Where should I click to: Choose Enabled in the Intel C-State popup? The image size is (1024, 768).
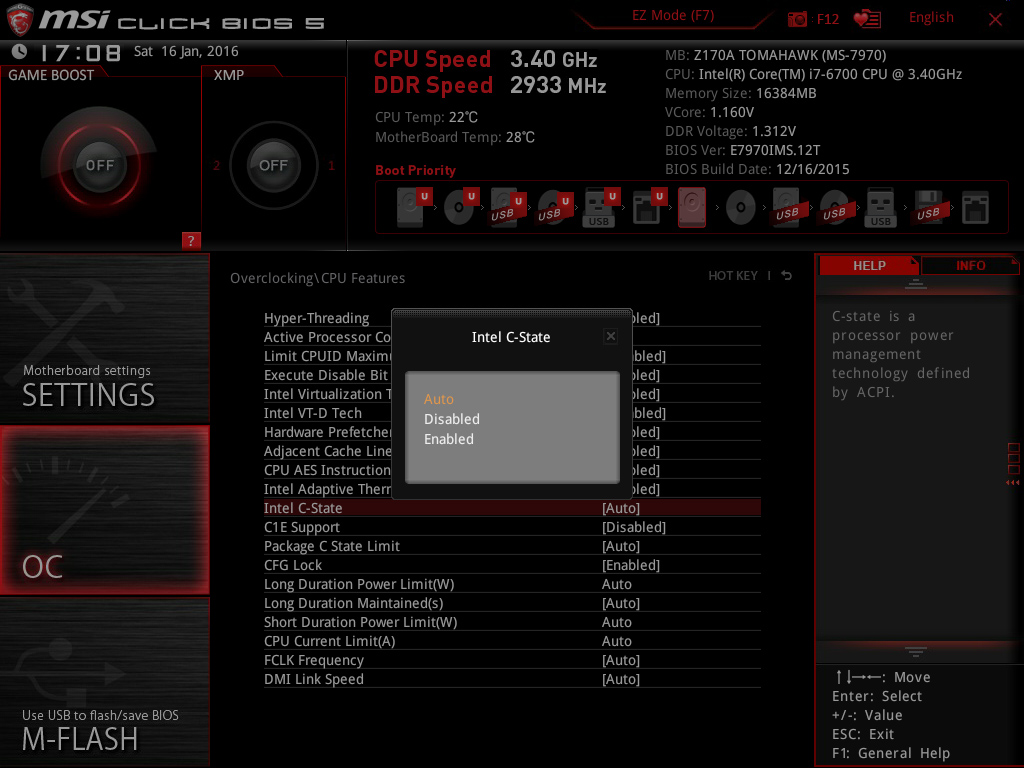coord(449,440)
